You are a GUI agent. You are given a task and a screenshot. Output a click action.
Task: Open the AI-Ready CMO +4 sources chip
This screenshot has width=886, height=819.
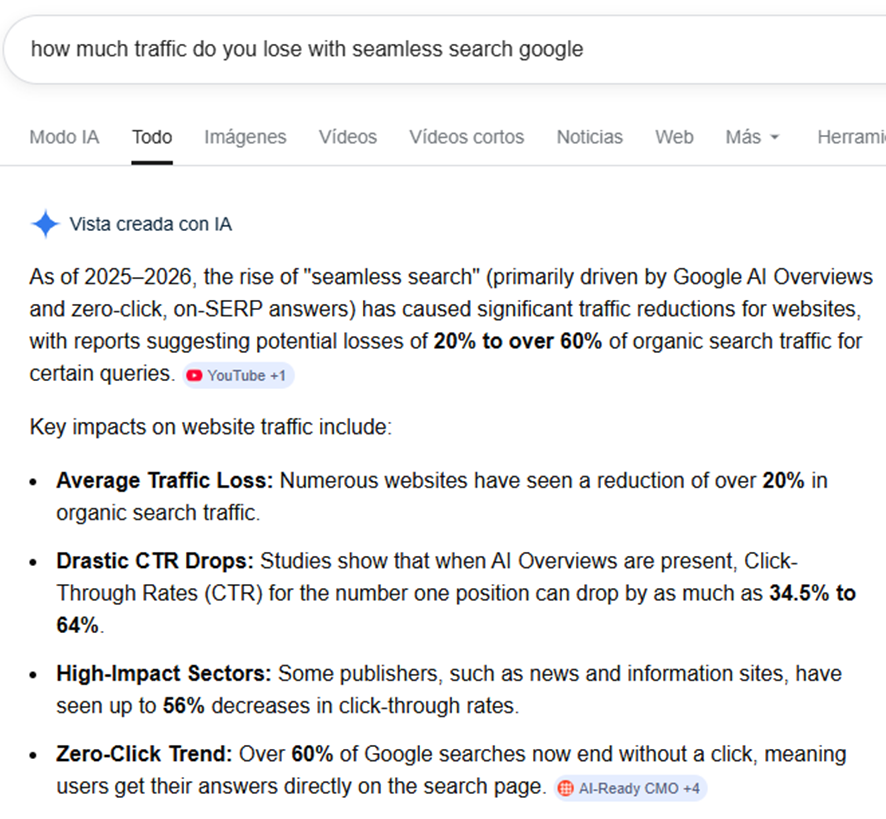pyautogui.click(x=631, y=788)
